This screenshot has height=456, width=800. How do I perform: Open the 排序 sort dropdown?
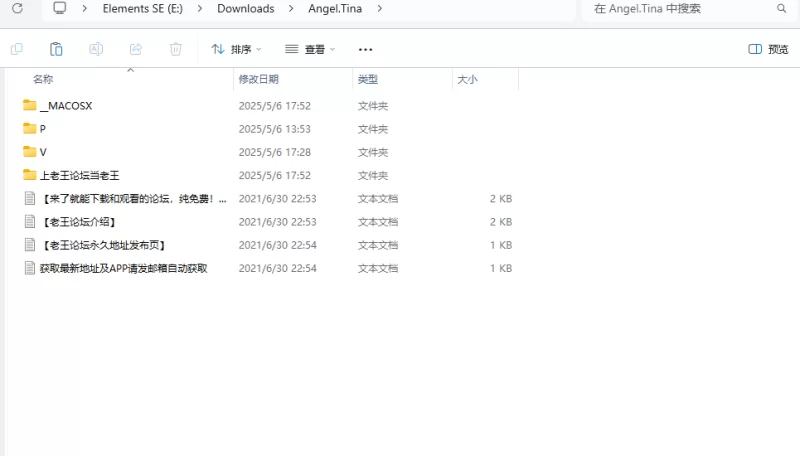236,49
